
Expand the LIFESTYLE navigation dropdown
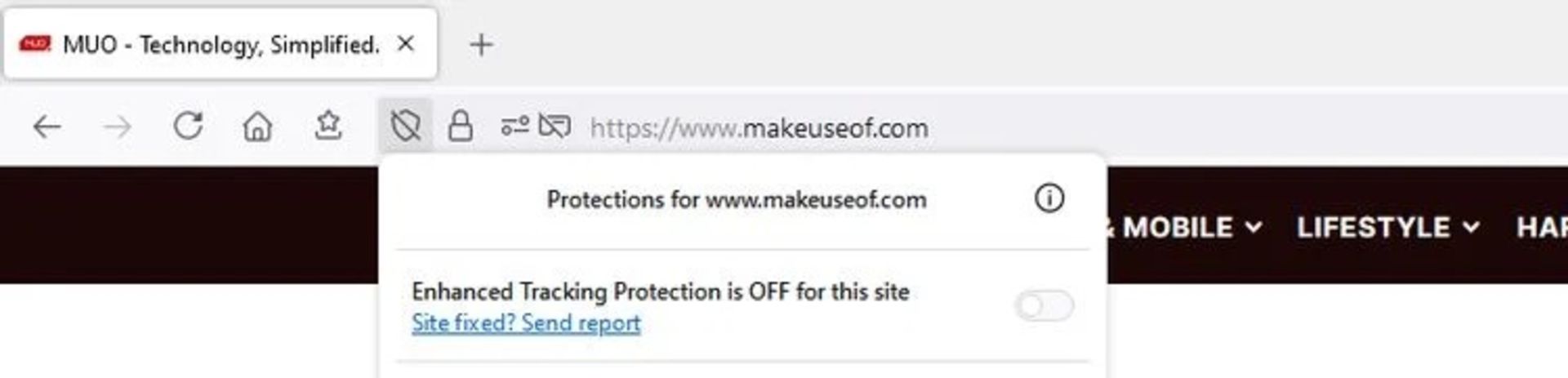[1388, 228]
